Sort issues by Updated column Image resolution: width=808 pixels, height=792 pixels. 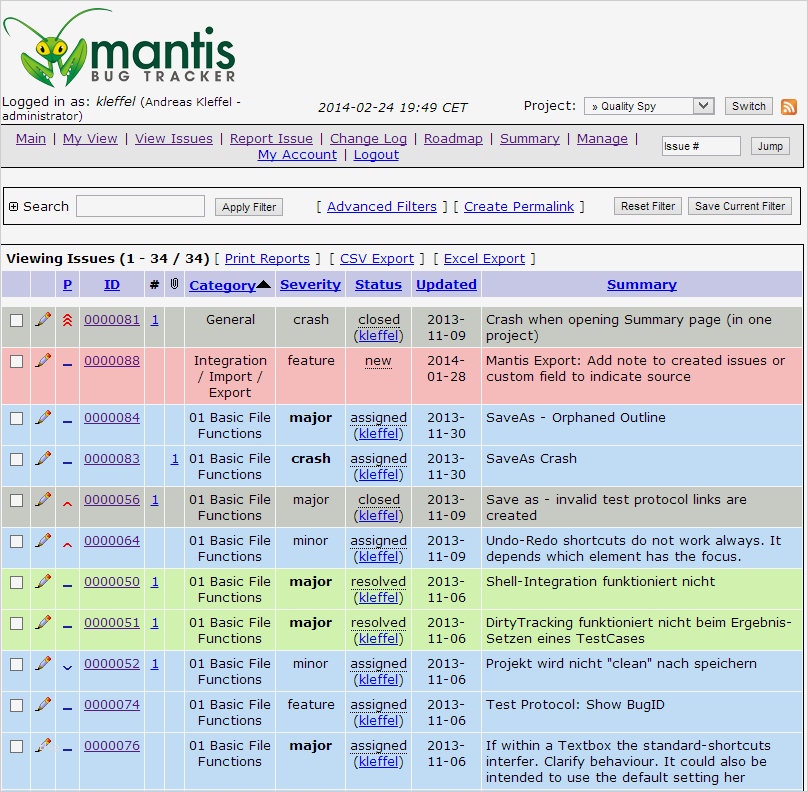click(446, 284)
